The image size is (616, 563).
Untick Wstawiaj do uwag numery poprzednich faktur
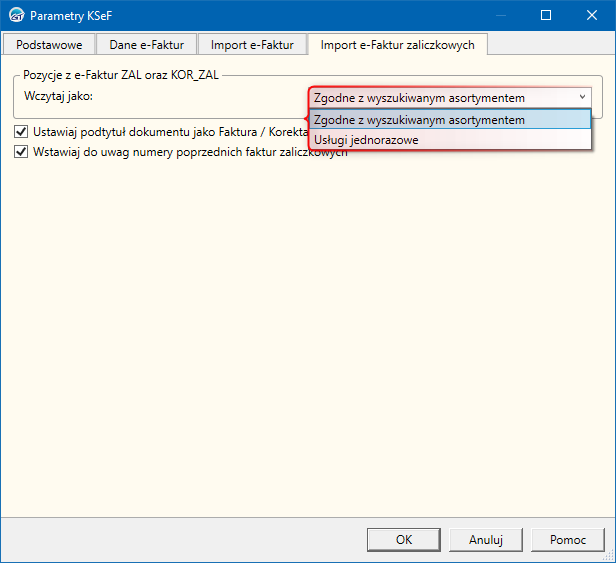point(21,151)
